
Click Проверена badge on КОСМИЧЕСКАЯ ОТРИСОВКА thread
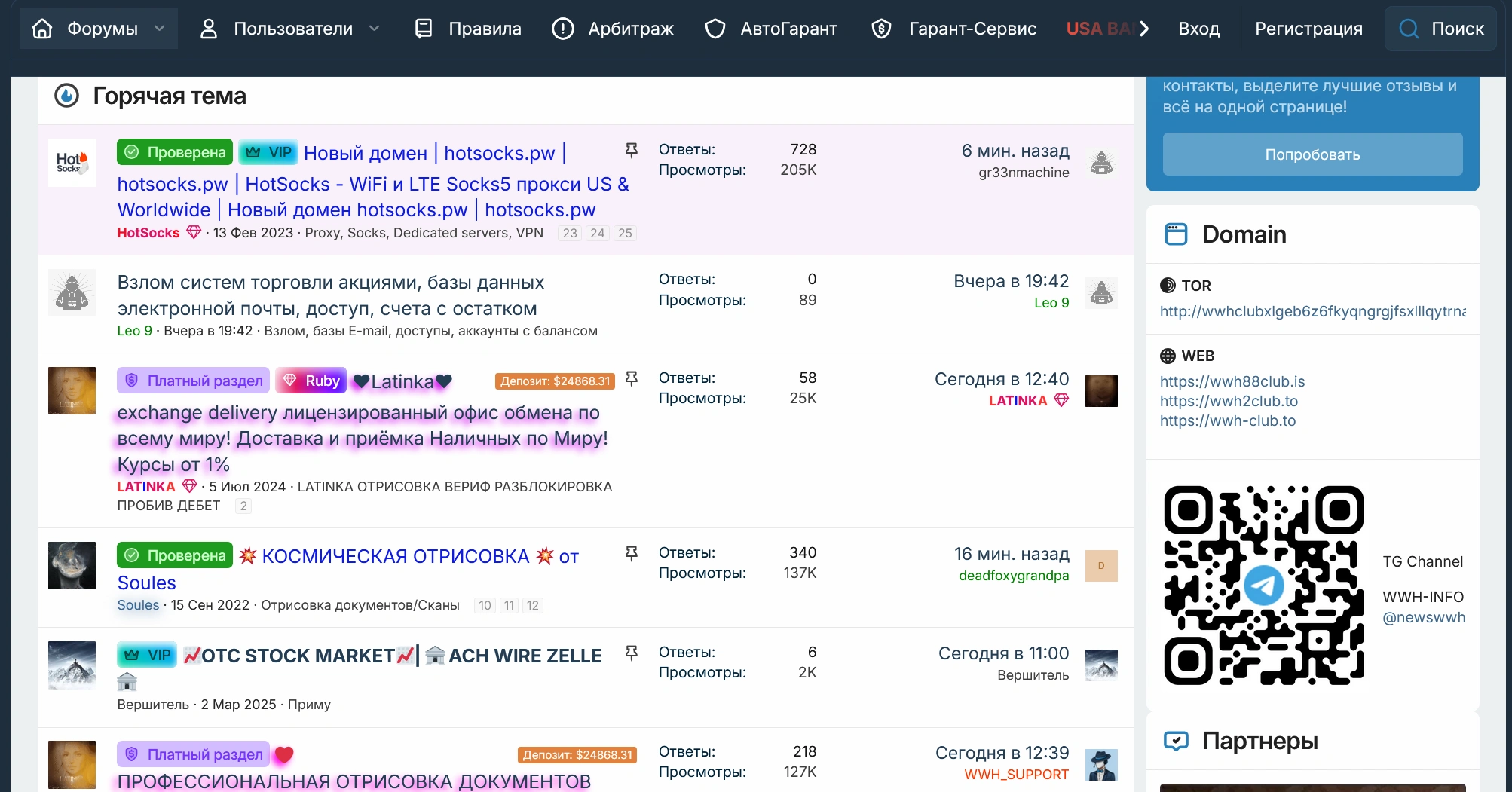[x=175, y=555]
